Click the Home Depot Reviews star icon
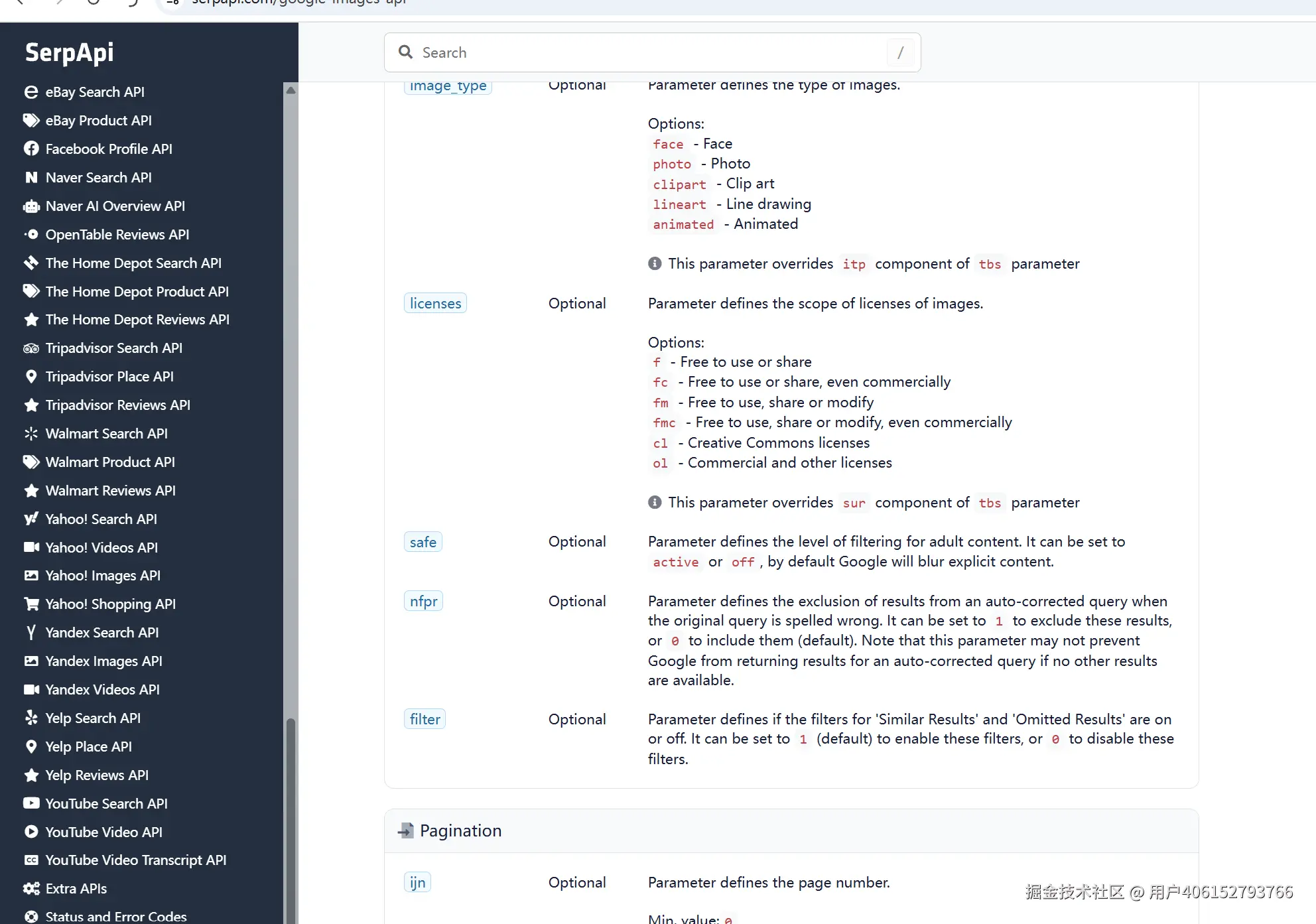This screenshot has height=924, width=1316. click(31, 320)
